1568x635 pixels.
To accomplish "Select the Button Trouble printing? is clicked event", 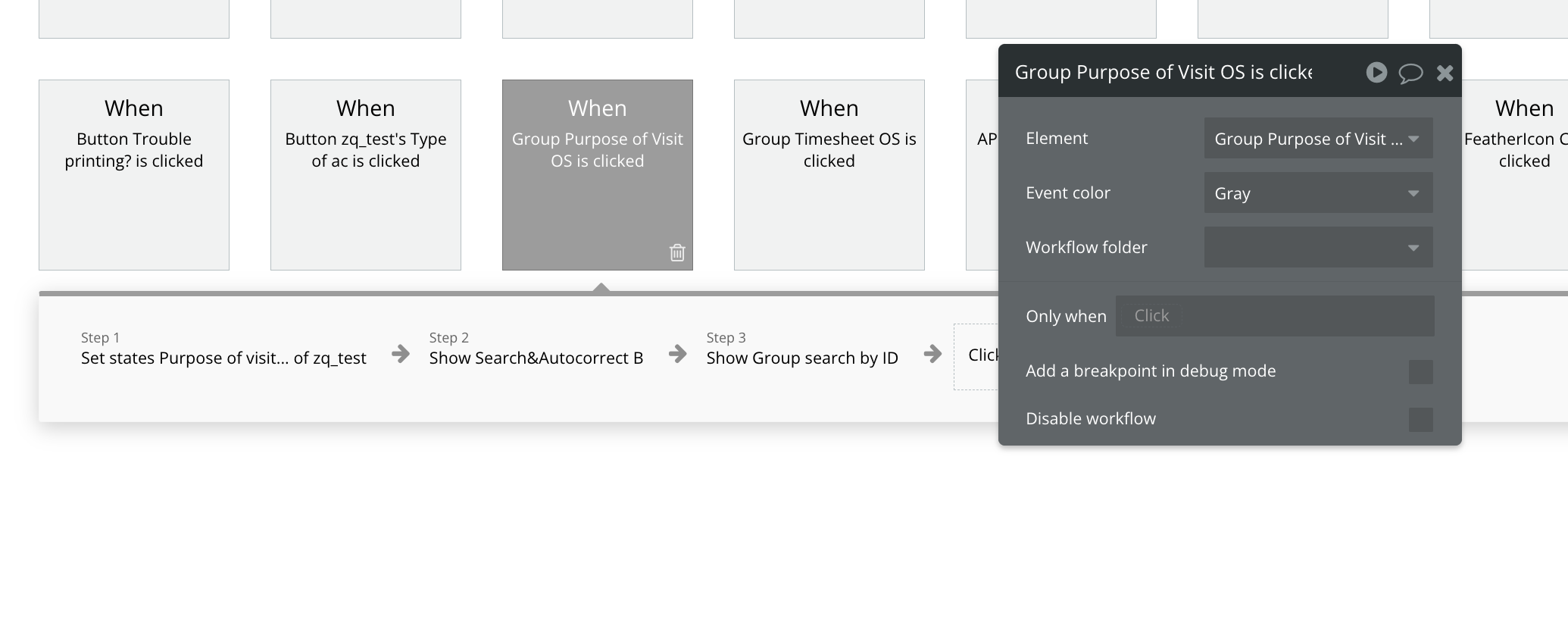I will click(134, 175).
